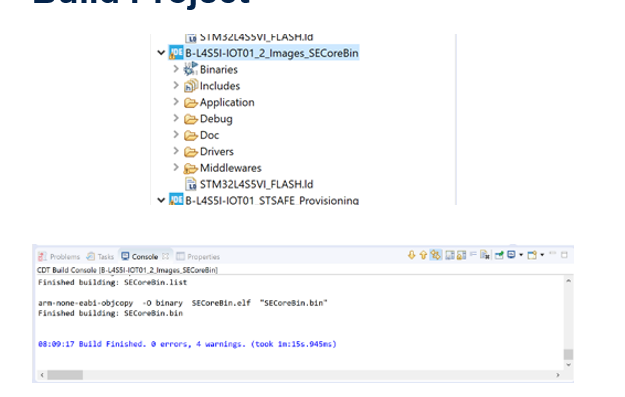Screen dimensions: 625x397
Task: Switch to the Tasks tab
Action: click(100, 257)
